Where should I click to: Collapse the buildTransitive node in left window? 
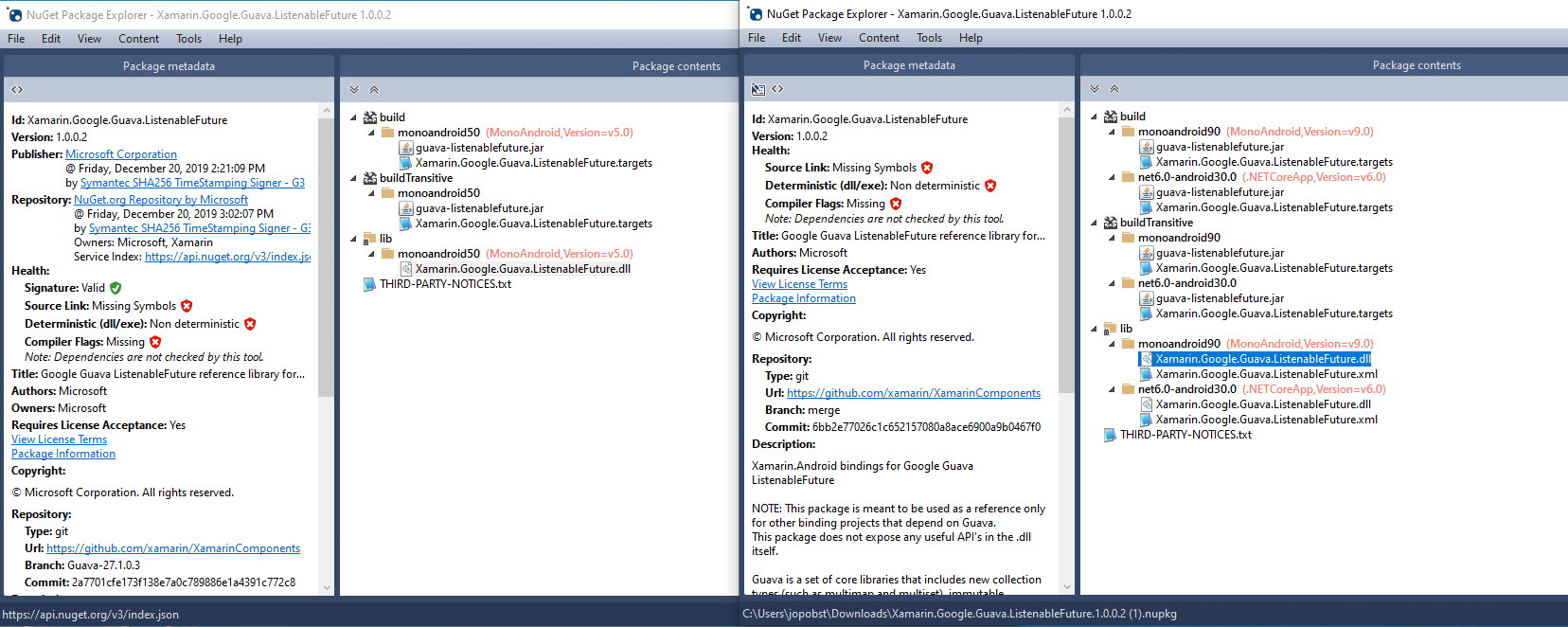point(353,178)
